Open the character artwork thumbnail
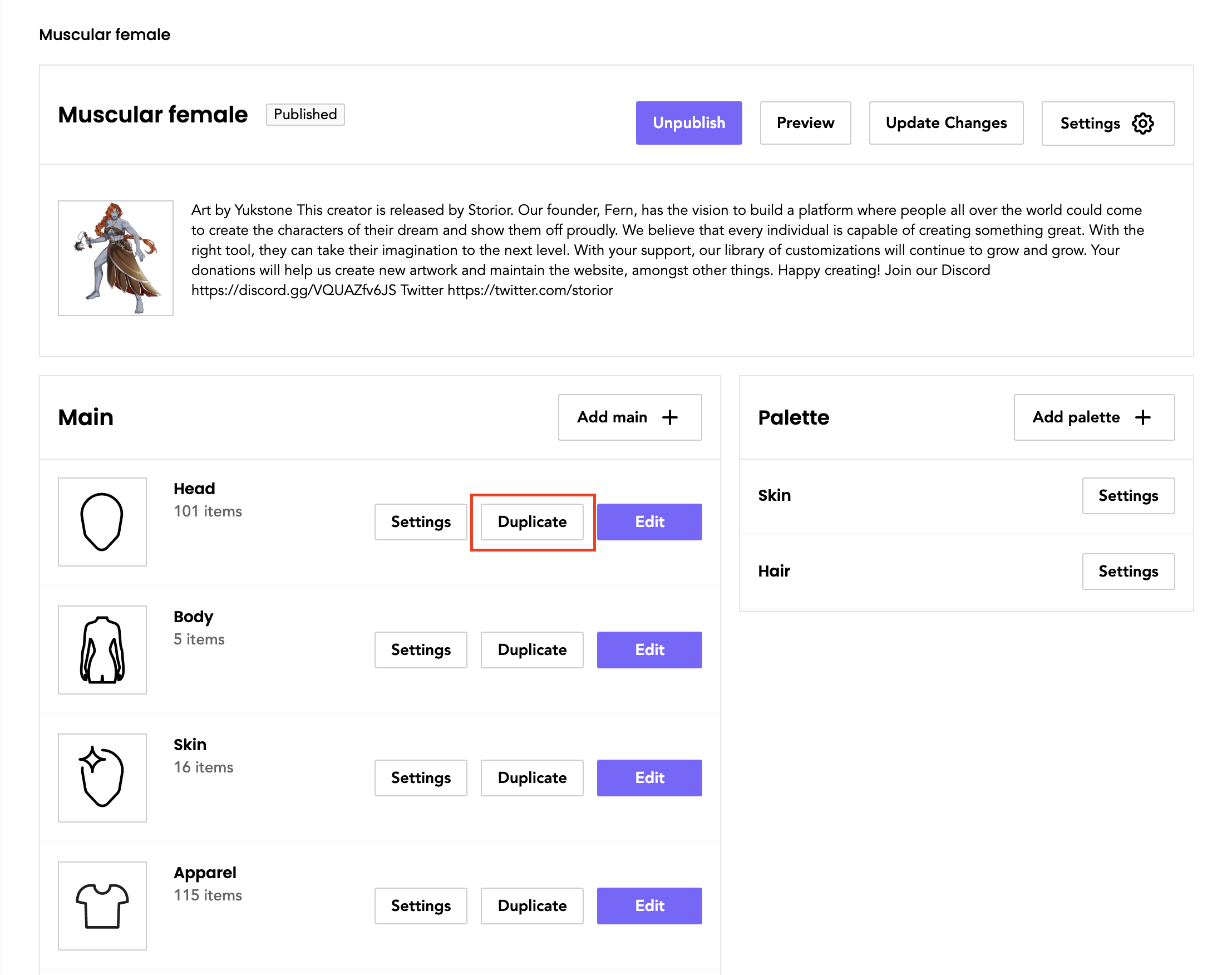 tap(115, 258)
